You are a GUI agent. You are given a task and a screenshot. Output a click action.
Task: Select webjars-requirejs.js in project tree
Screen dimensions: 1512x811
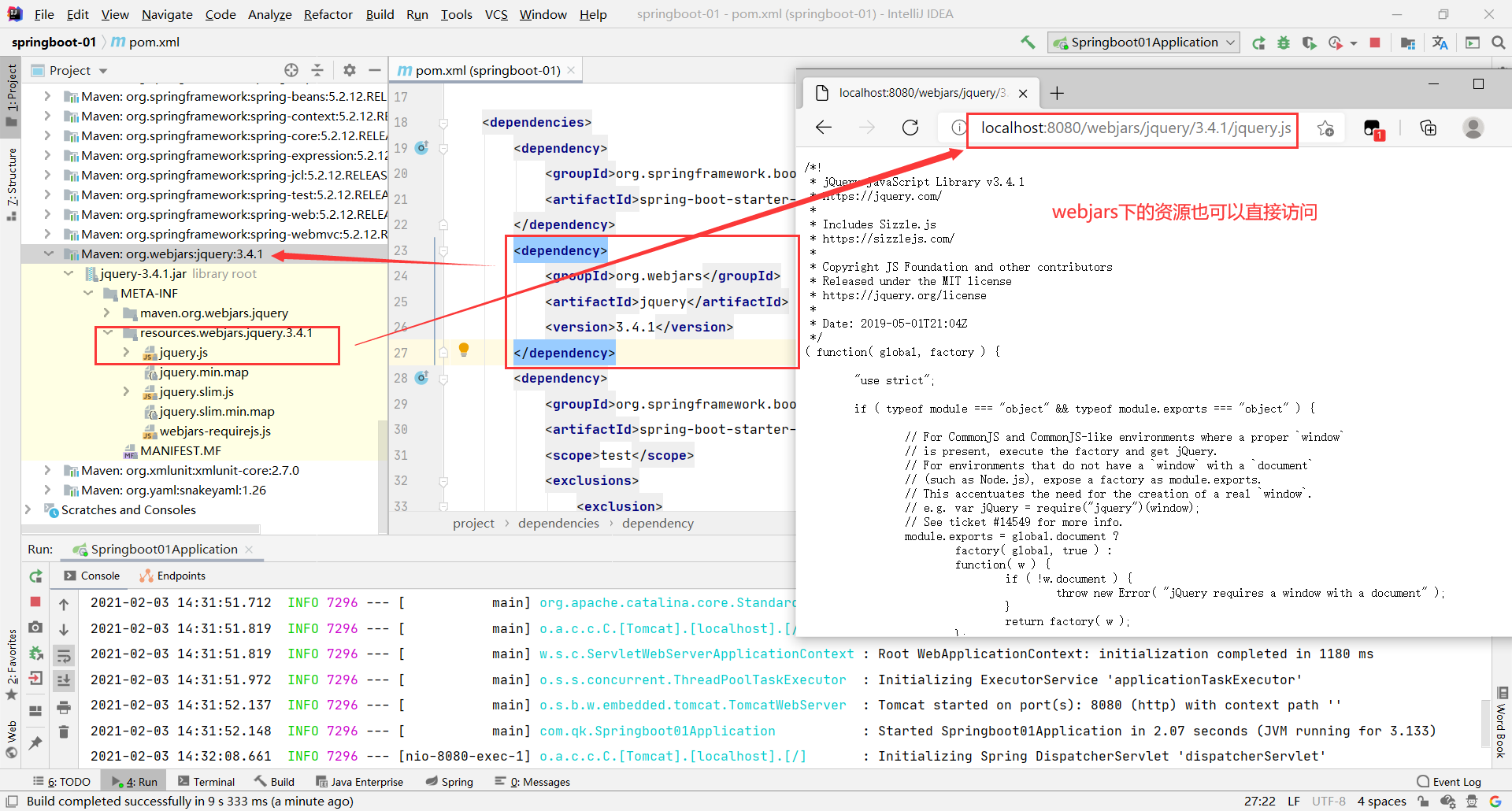(215, 431)
